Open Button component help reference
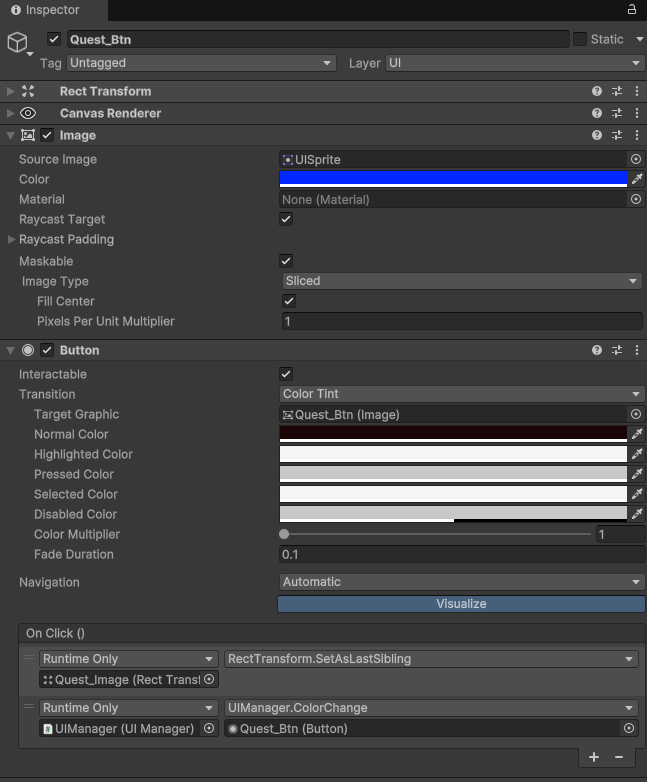Screen dimensions: 647x782 (597, 350)
